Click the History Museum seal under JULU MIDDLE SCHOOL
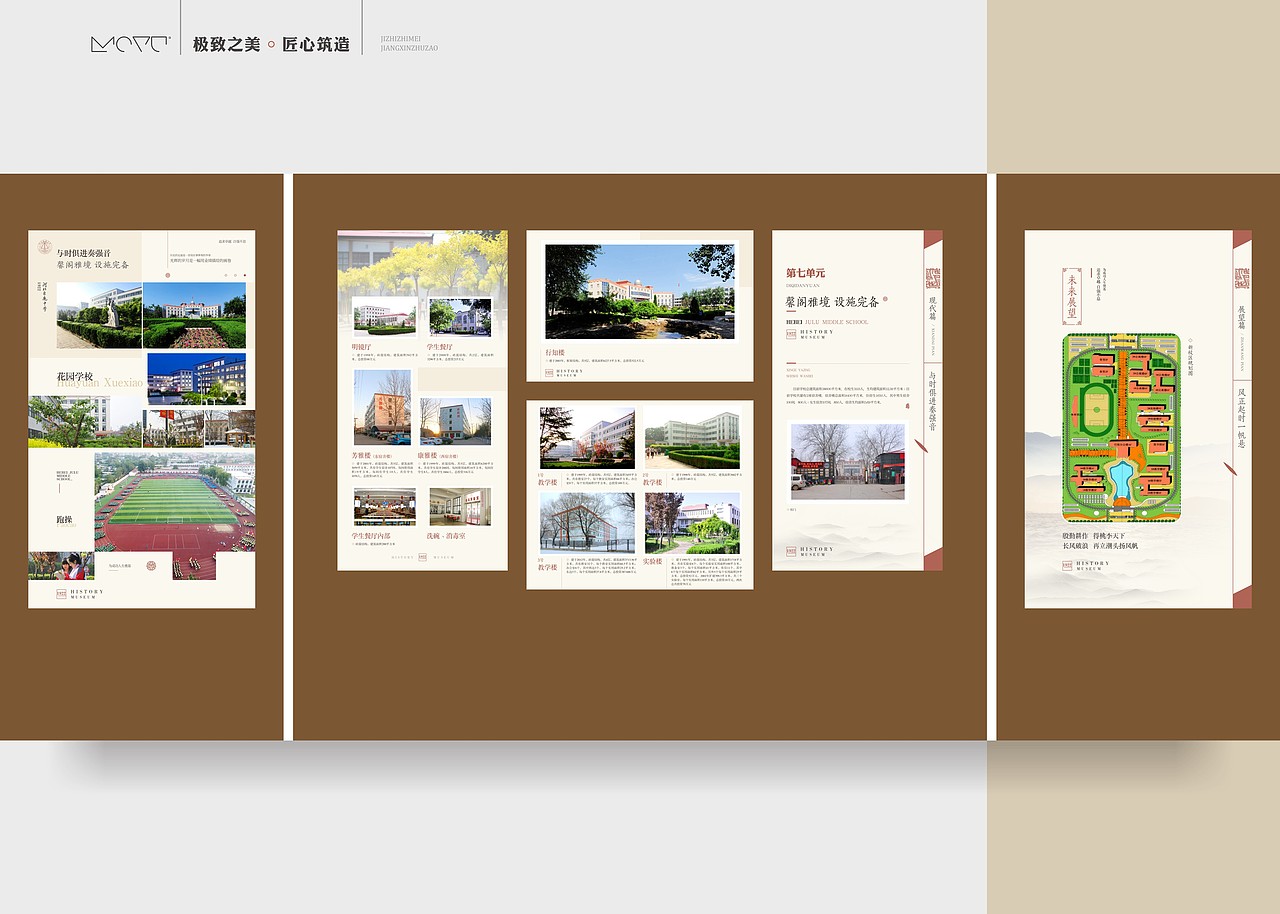 point(791,334)
